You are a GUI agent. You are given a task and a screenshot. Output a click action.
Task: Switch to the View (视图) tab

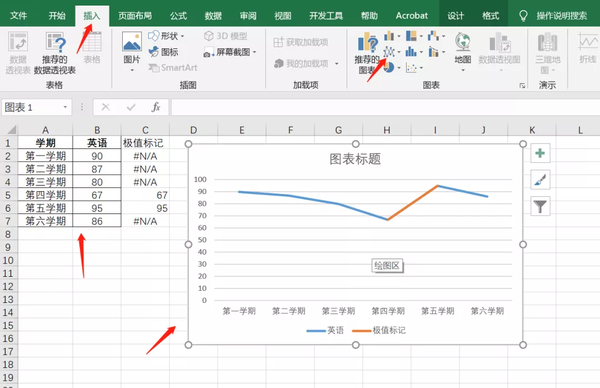click(x=283, y=16)
